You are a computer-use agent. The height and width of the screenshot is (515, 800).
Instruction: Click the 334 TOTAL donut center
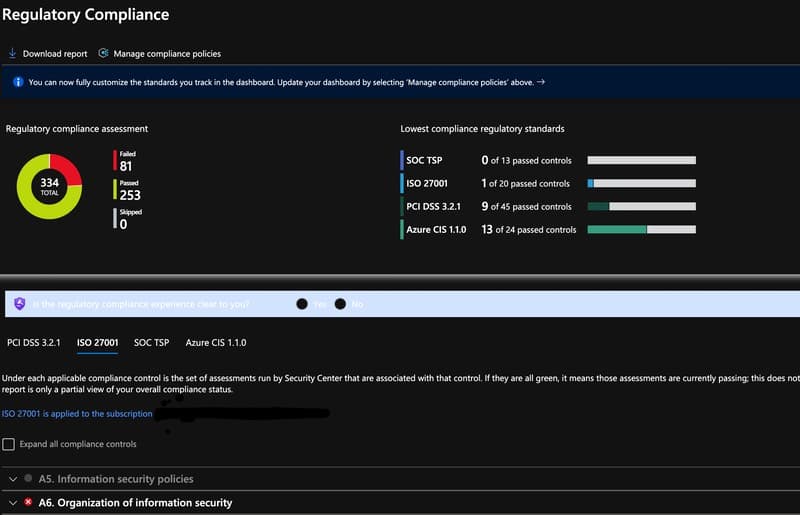coord(49,186)
